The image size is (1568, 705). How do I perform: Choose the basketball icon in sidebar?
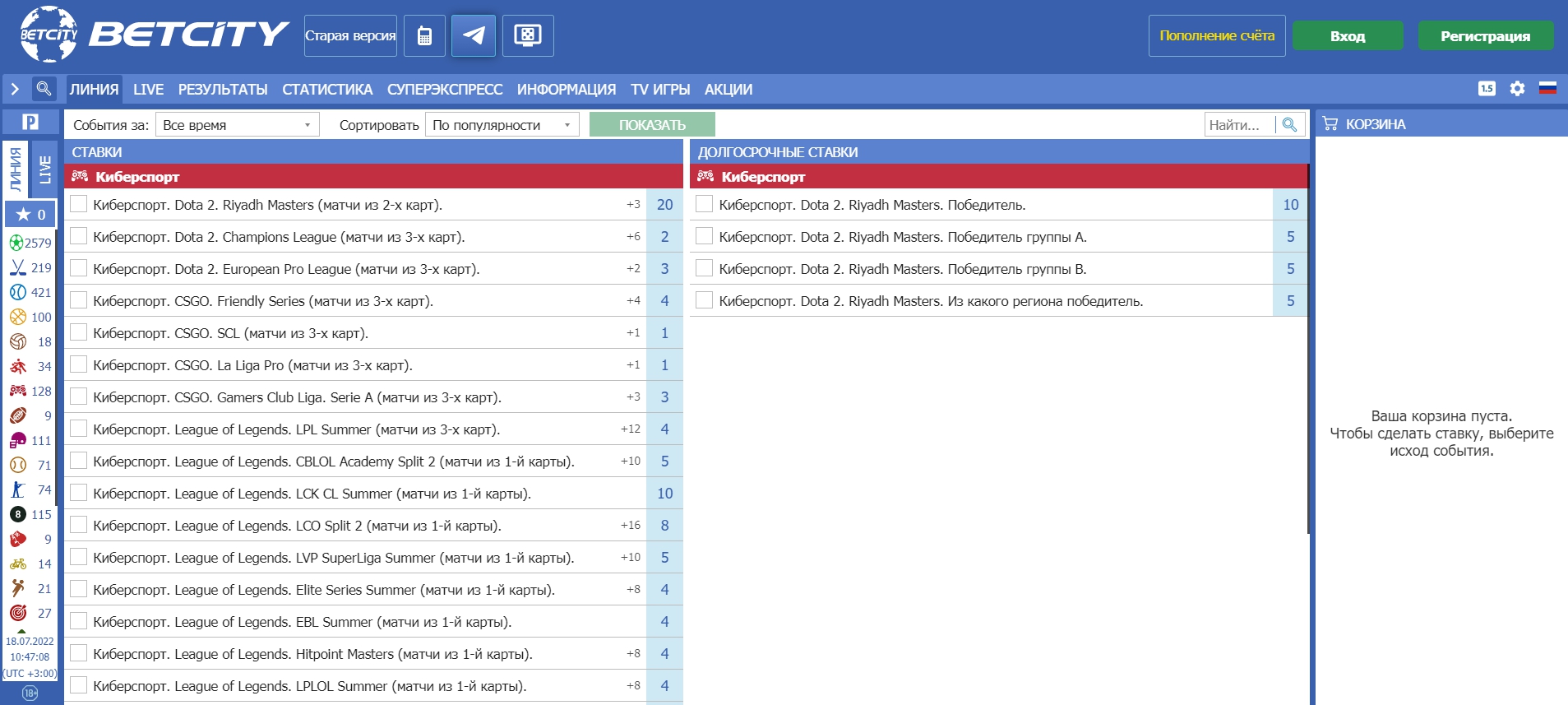[x=17, y=317]
